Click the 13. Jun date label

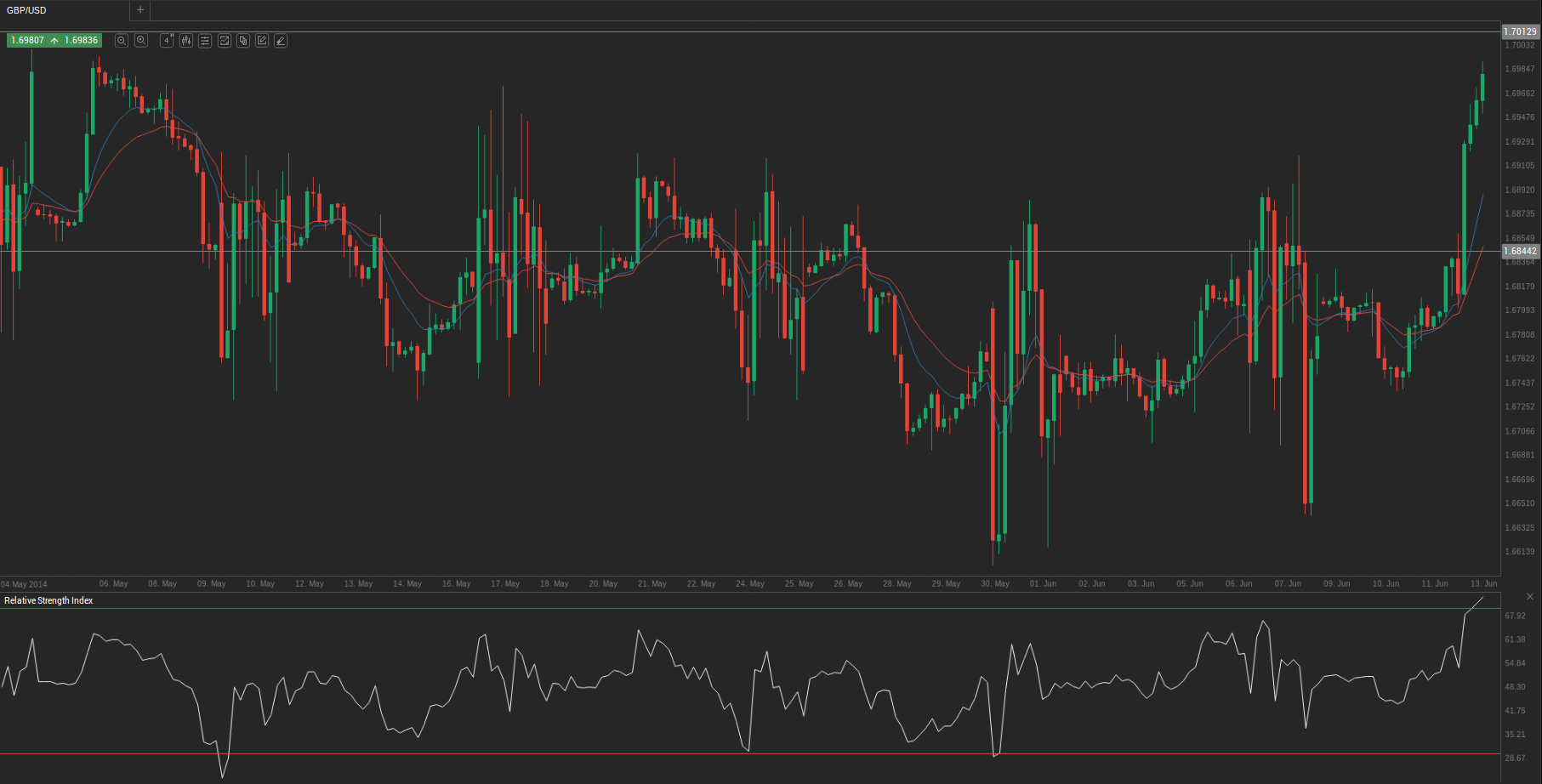1483,584
